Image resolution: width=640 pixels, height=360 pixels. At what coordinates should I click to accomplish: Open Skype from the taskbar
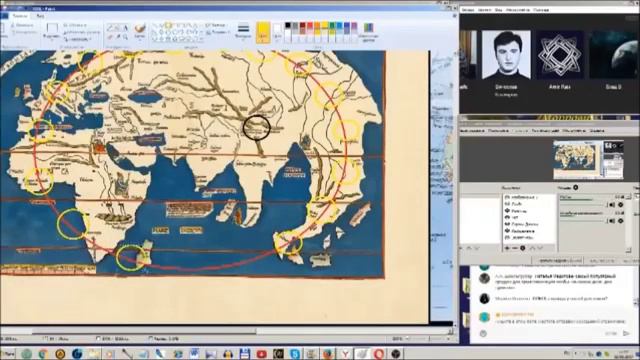295,354
